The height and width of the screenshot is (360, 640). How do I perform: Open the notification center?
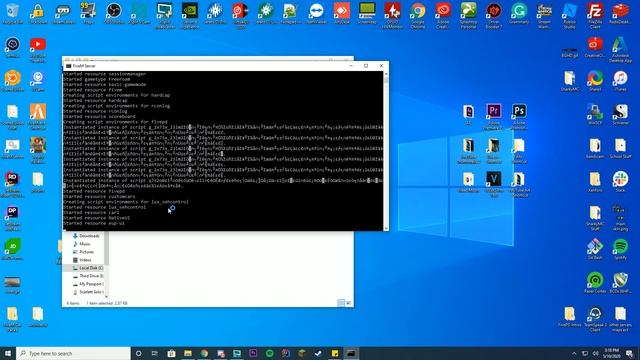click(629, 353)
